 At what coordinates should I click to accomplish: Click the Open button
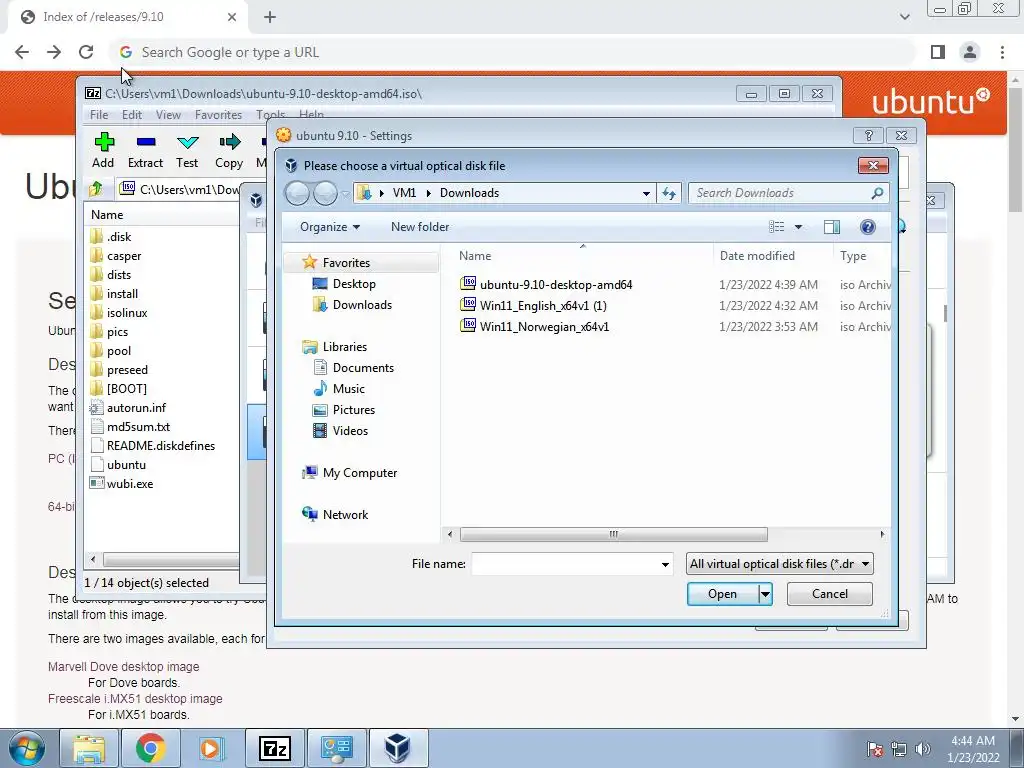tap(722, 594)
